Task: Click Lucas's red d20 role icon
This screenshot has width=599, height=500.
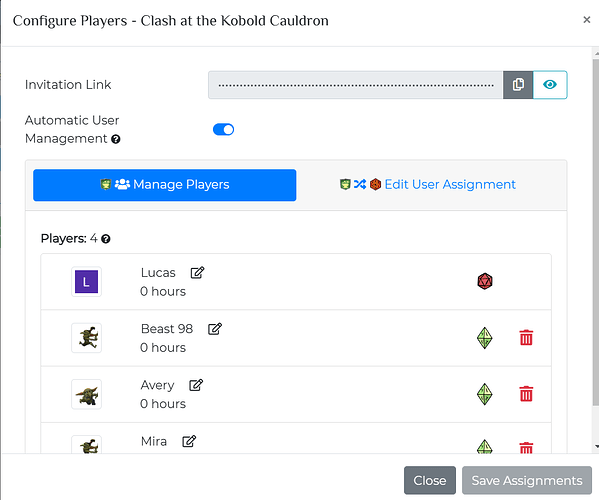Action: tap(485, 282)
